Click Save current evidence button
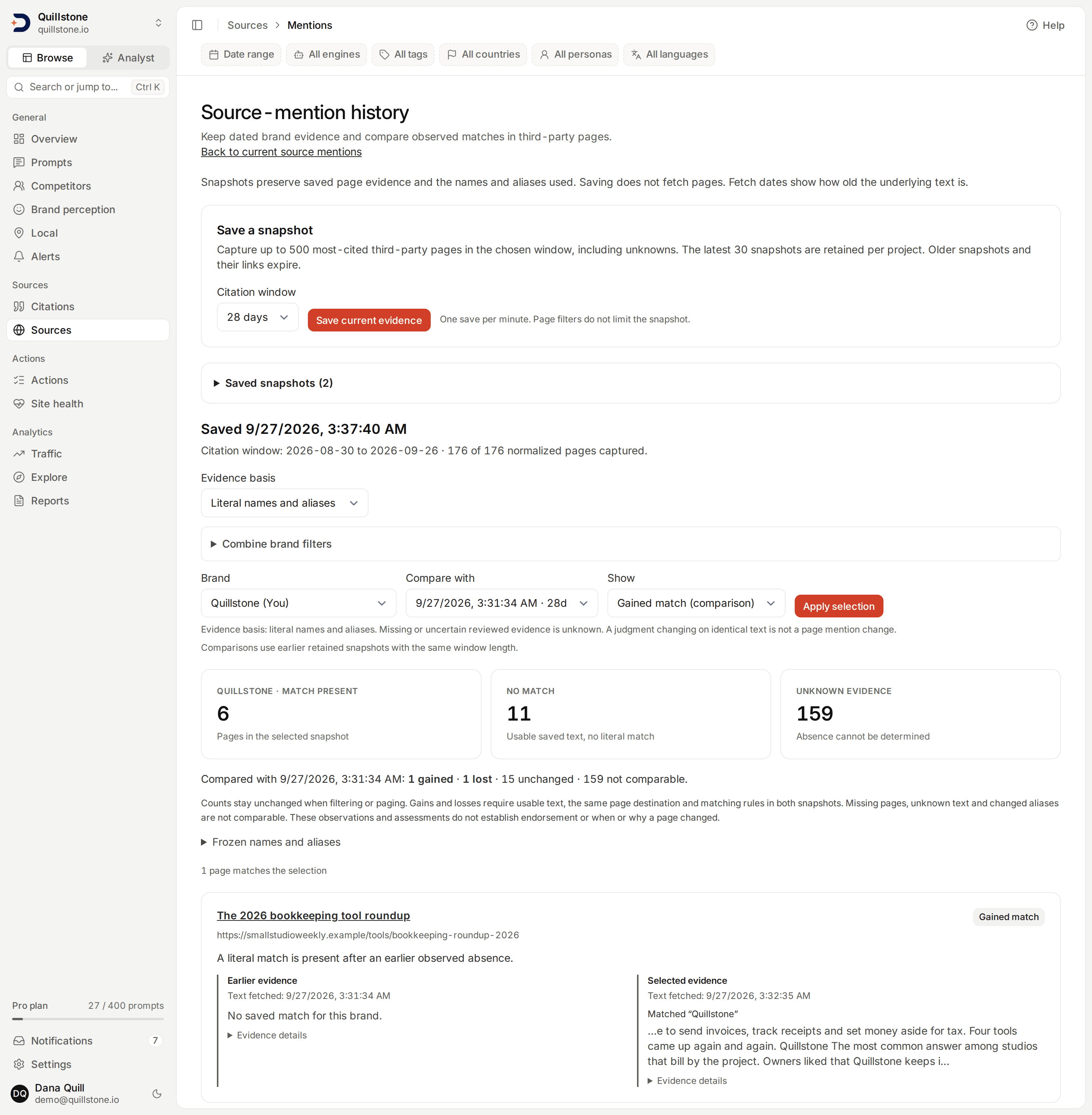 [x=369, y=320]
